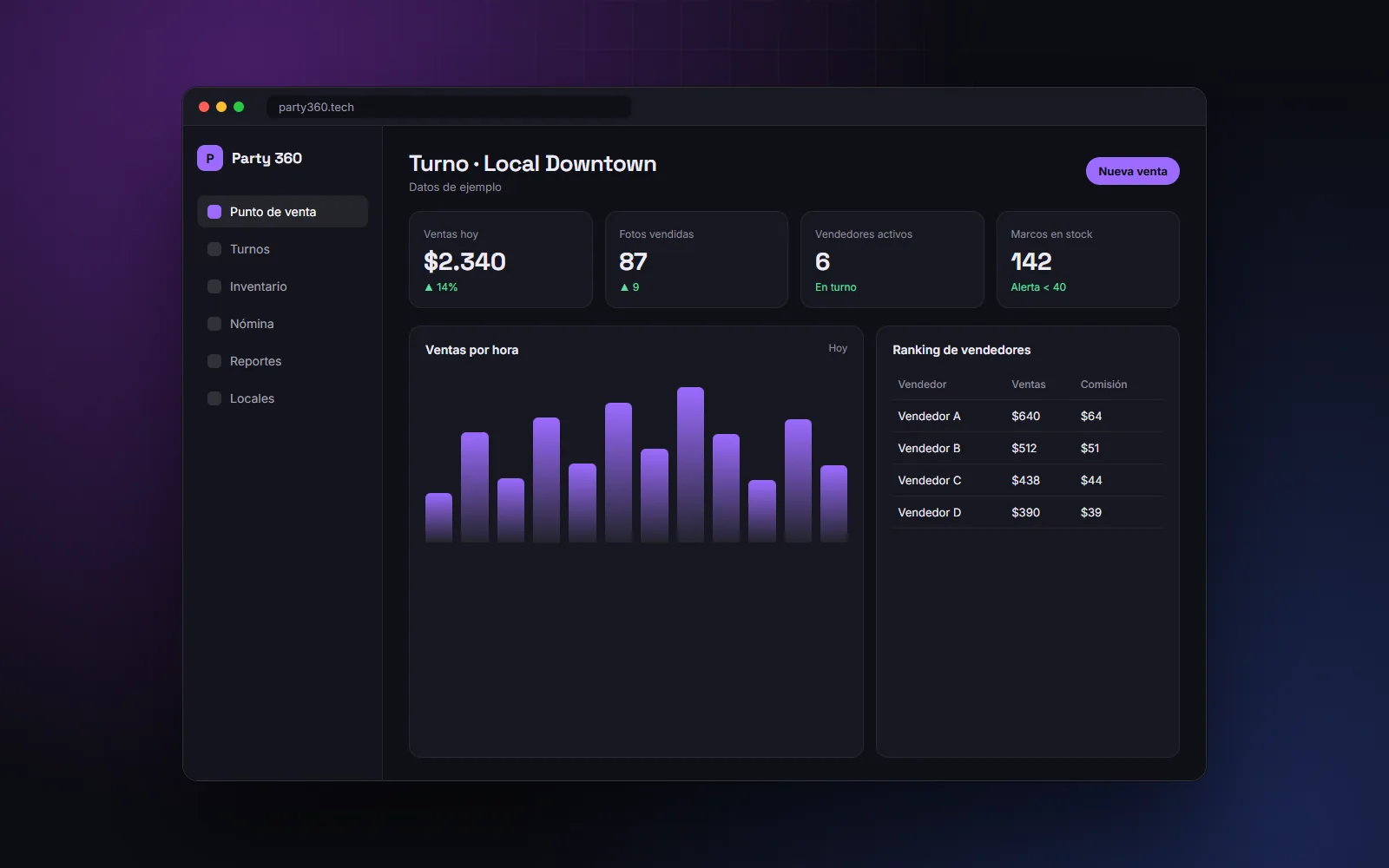The image size is (1389, 868).
Task: Click the $438 sales value
Action: (1025, 480)
